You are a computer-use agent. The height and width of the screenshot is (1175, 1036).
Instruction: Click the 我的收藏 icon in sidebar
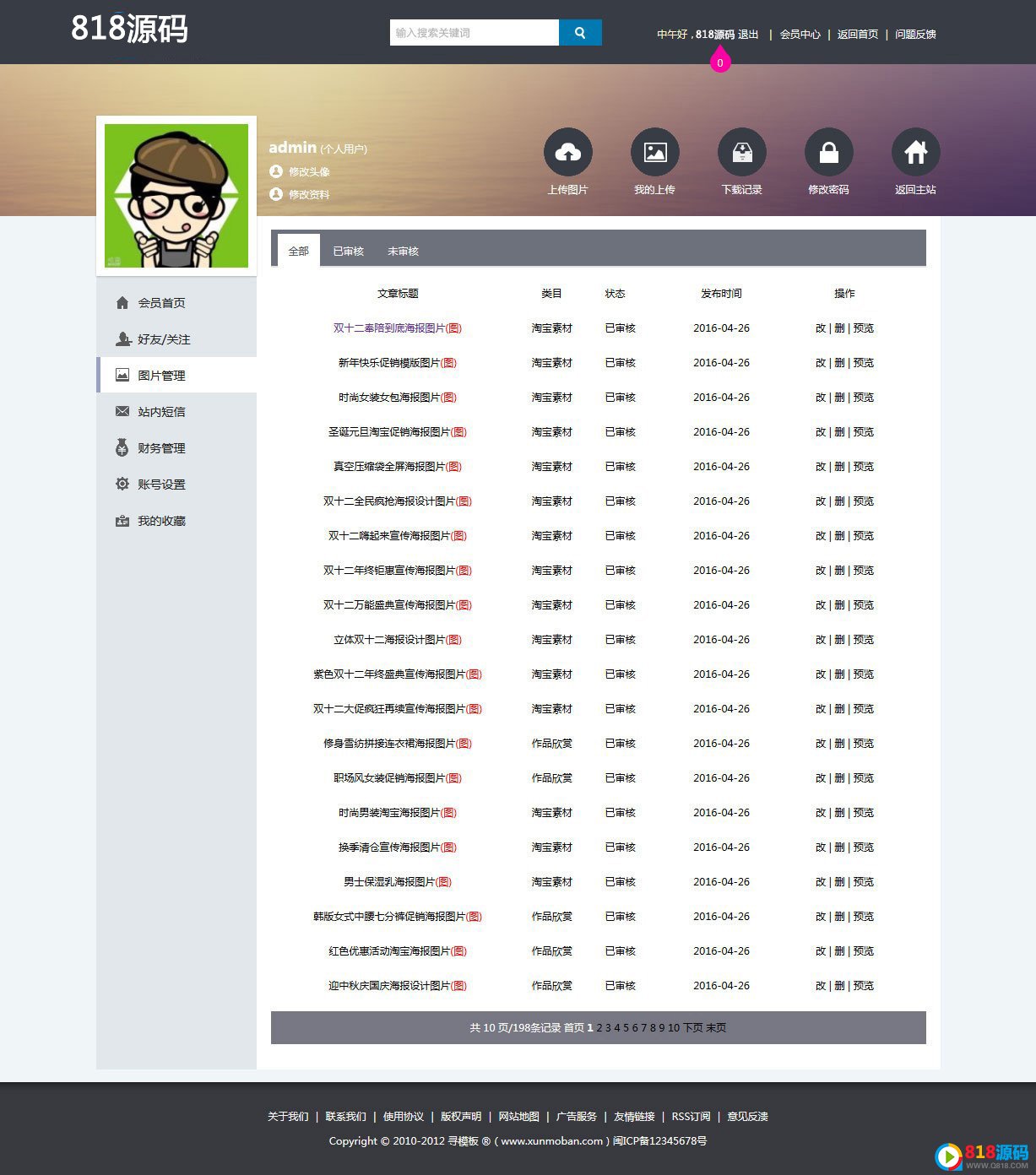click(x=122, y=521)
